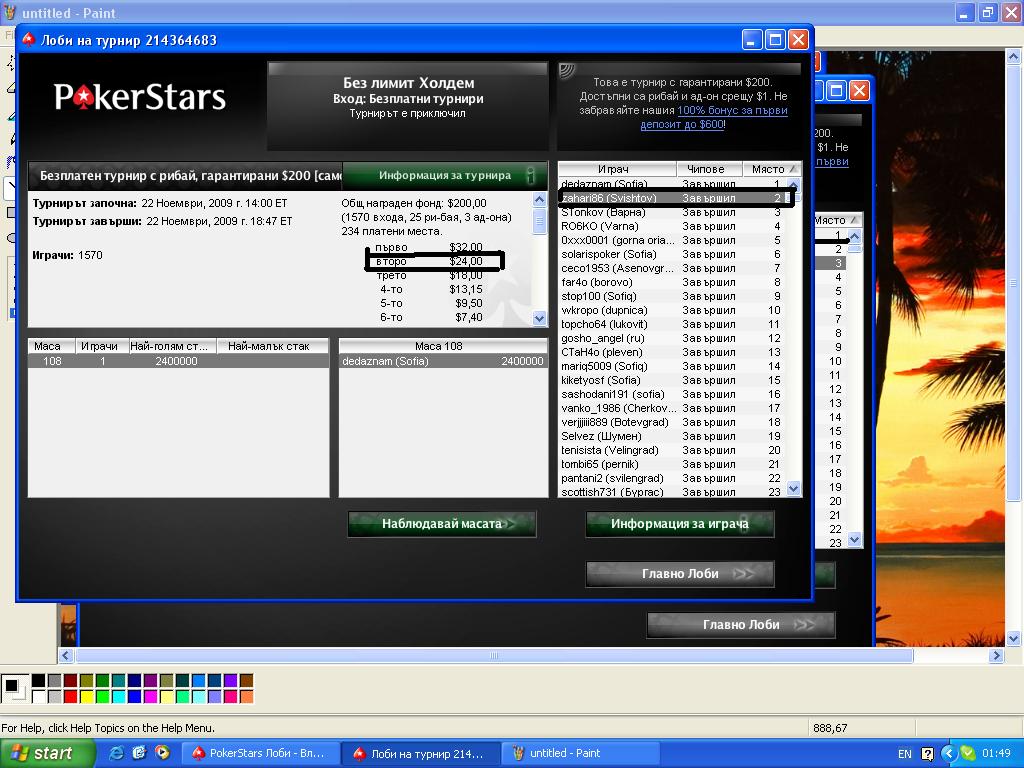Select player solarispoker (Sofia) in the list

pyautogui.click(x=671, y=254)
